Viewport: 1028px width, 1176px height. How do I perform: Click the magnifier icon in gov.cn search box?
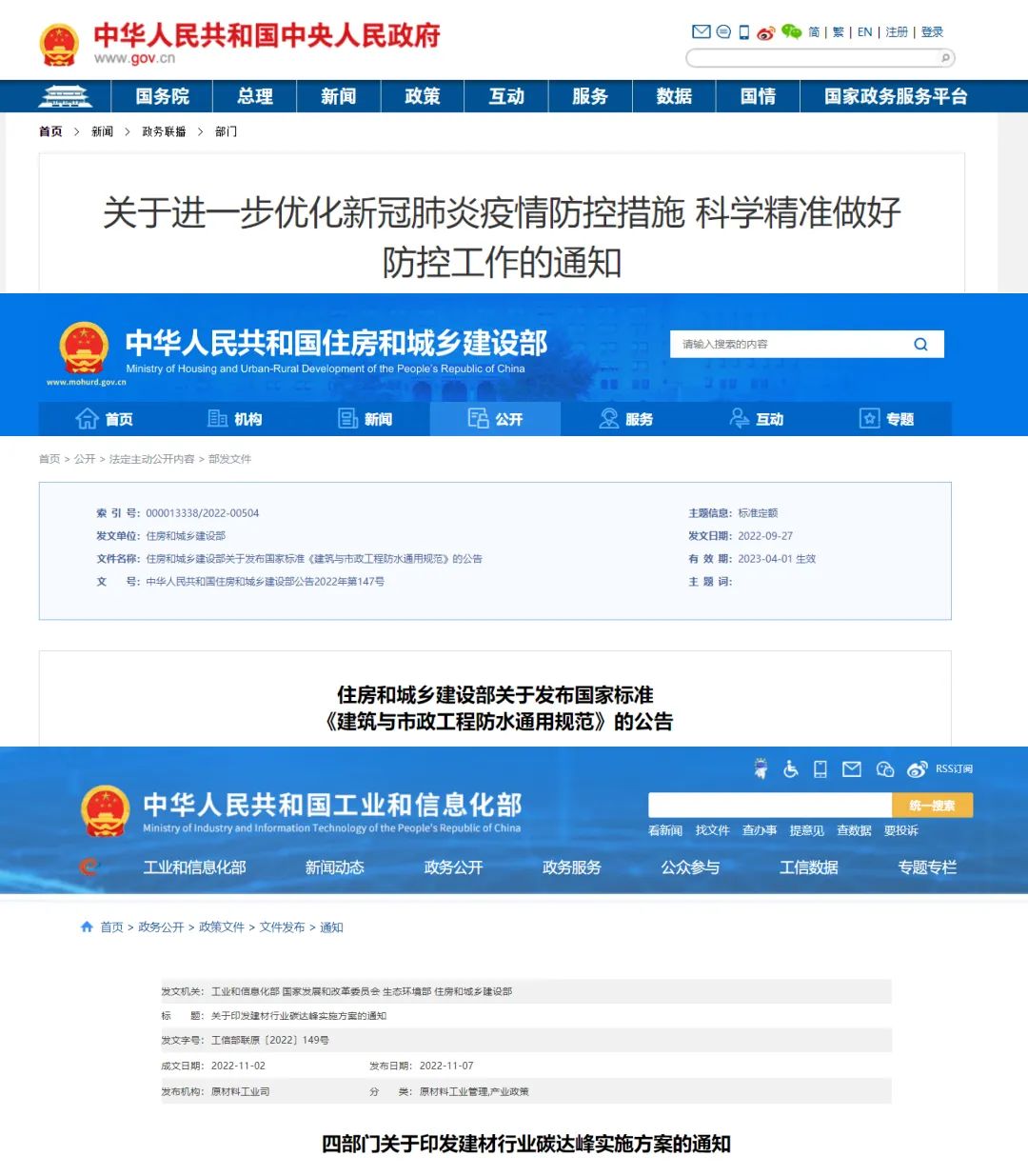coord(945,58)
